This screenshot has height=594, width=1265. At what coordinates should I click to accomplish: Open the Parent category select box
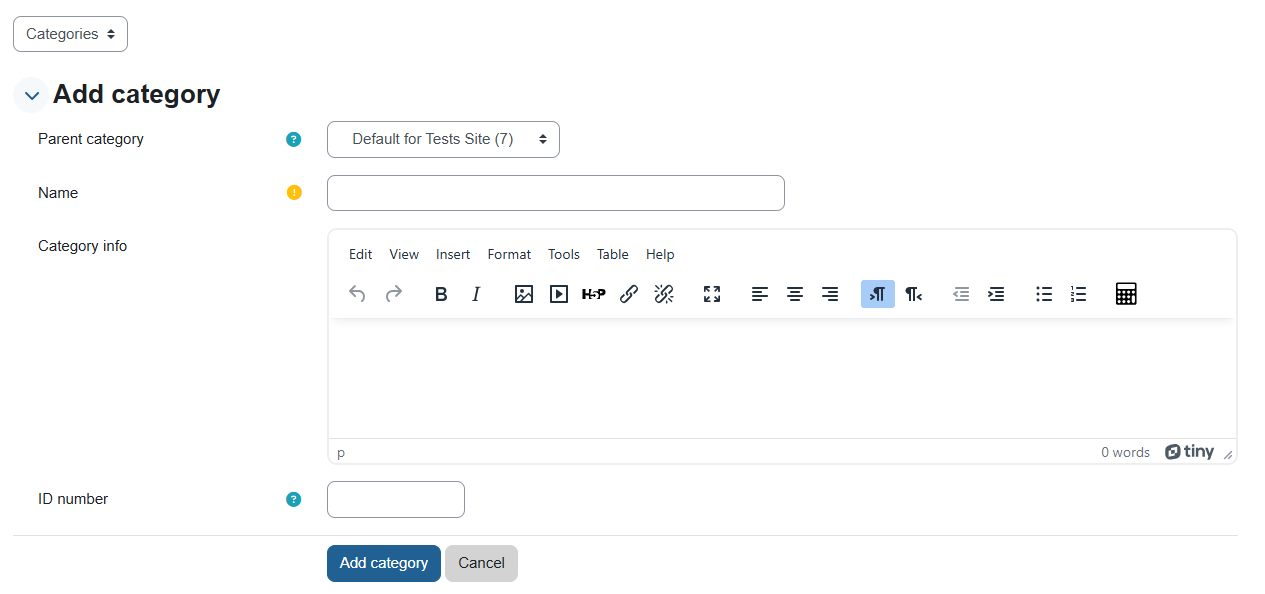click(x=443, y=139)
